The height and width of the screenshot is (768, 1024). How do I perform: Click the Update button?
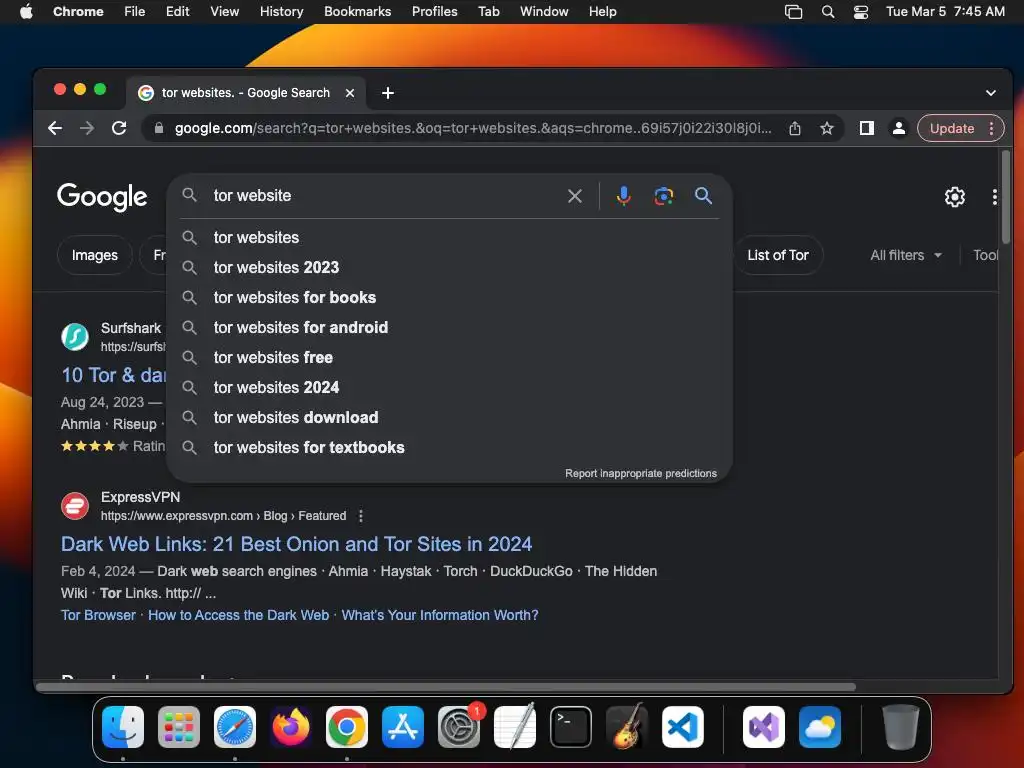(x=952, y=128)
